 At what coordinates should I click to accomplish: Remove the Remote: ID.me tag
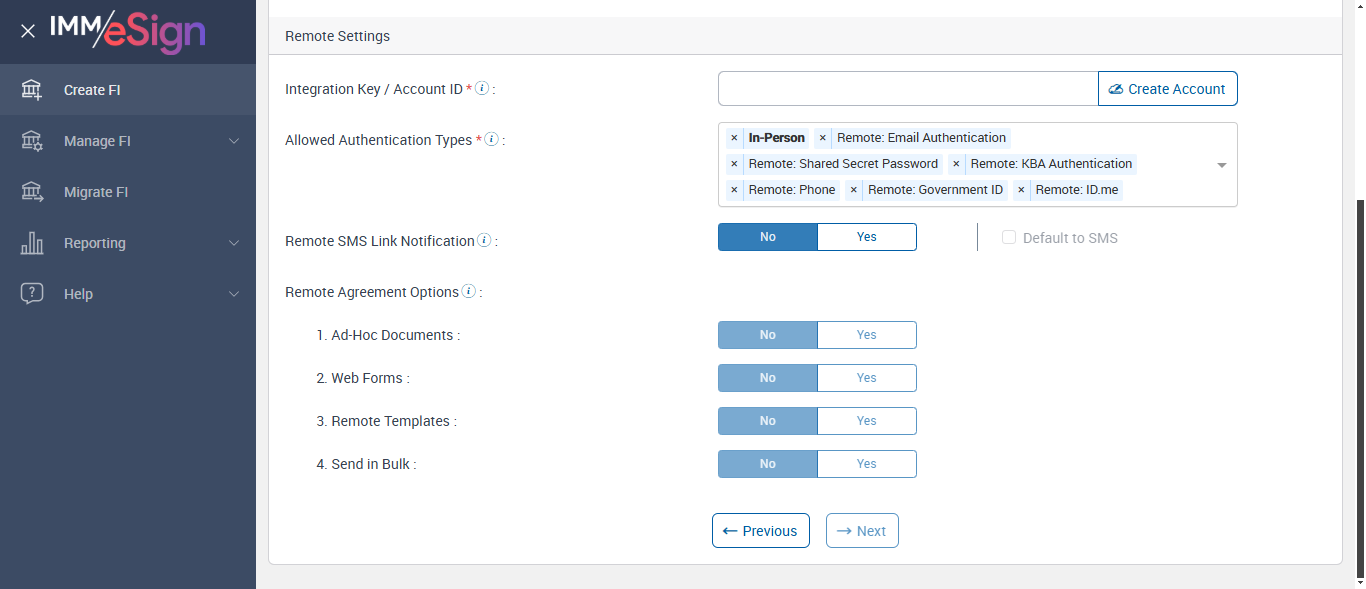click(1021, 190)
